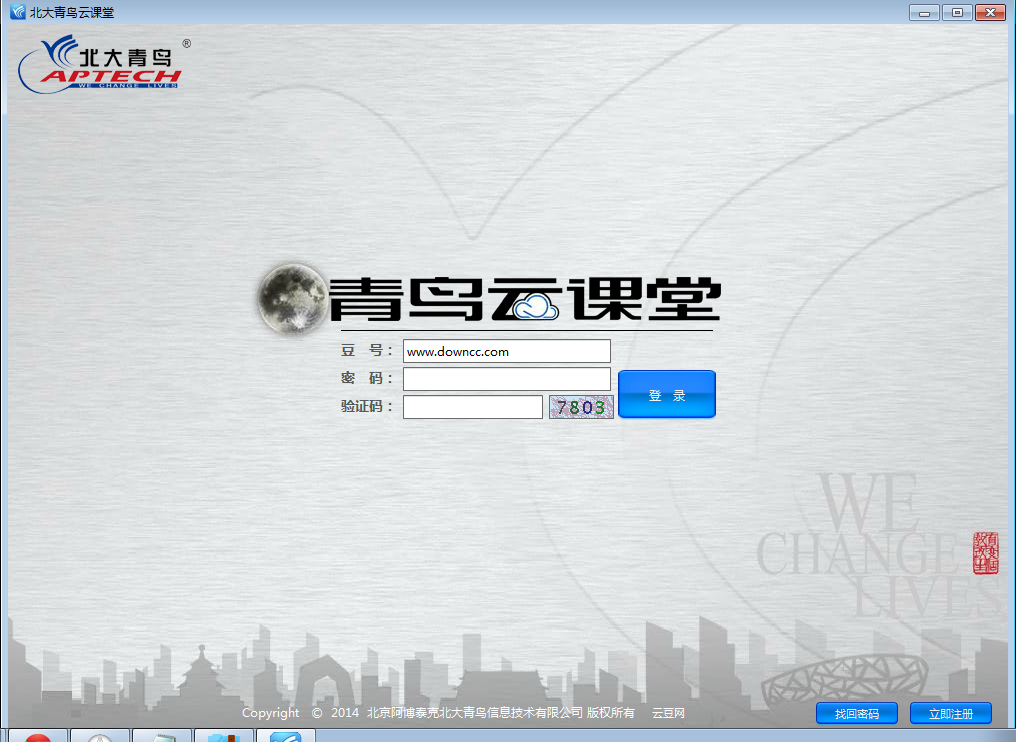Click the 立即注册 register button

tap(950, 713)
